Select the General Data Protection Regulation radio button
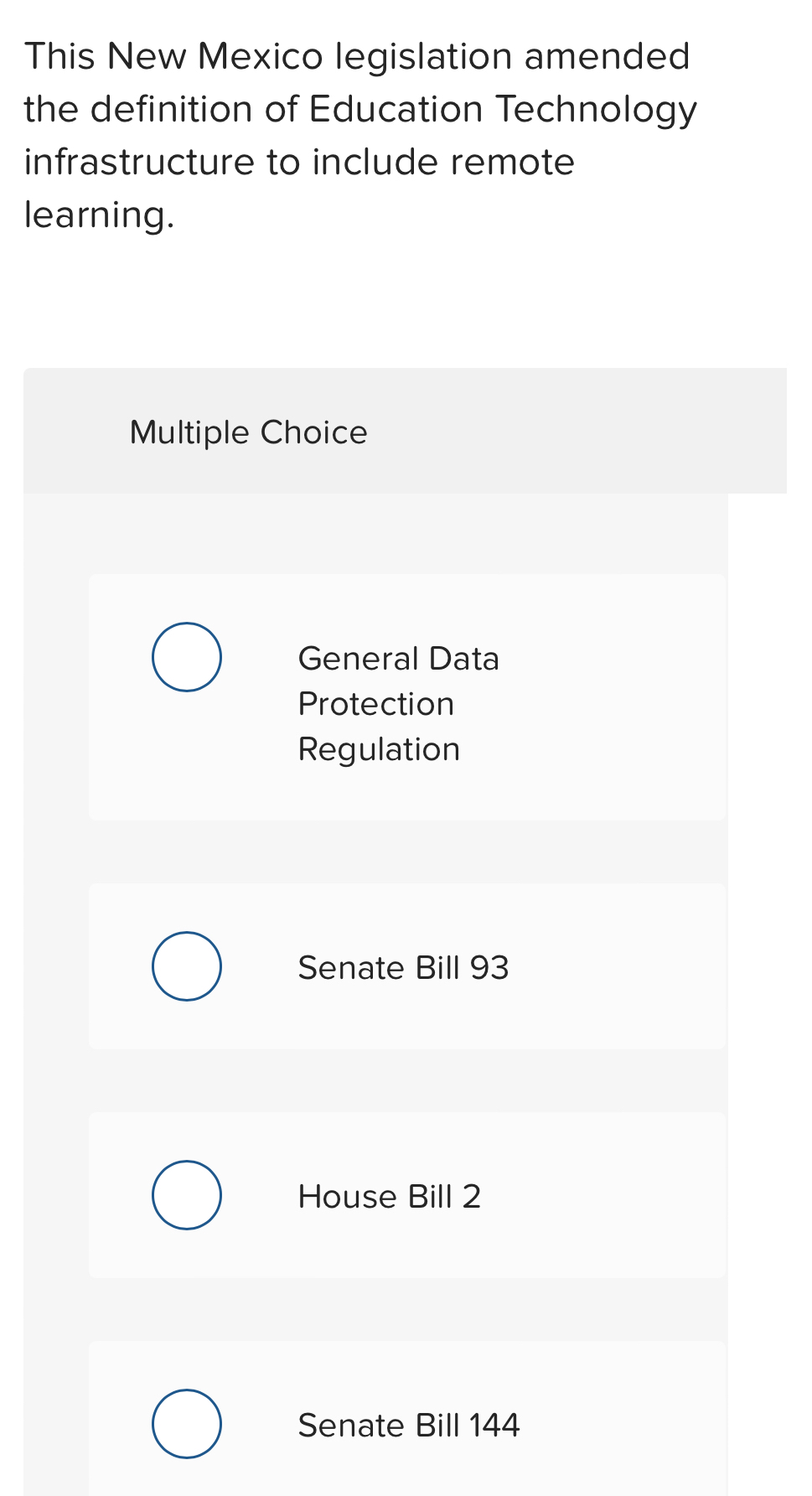This screenshot has height=1496, width=812. pos(186,656)
